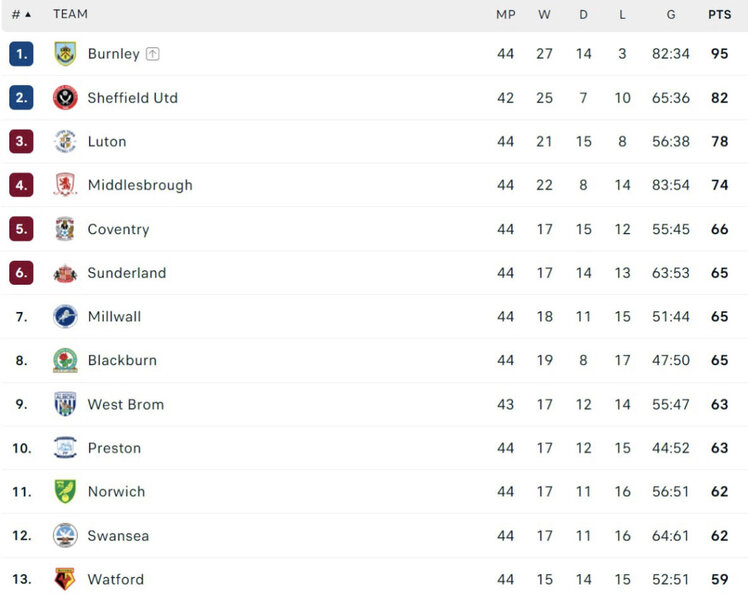This screenshot has height=600, width=748.
Task: Click the Middlesbrough club crest icon
Action: click(65, 185)
